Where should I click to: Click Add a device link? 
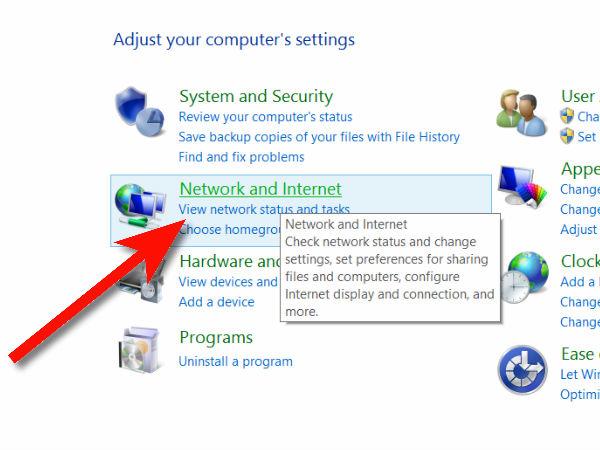click(216, 302)
